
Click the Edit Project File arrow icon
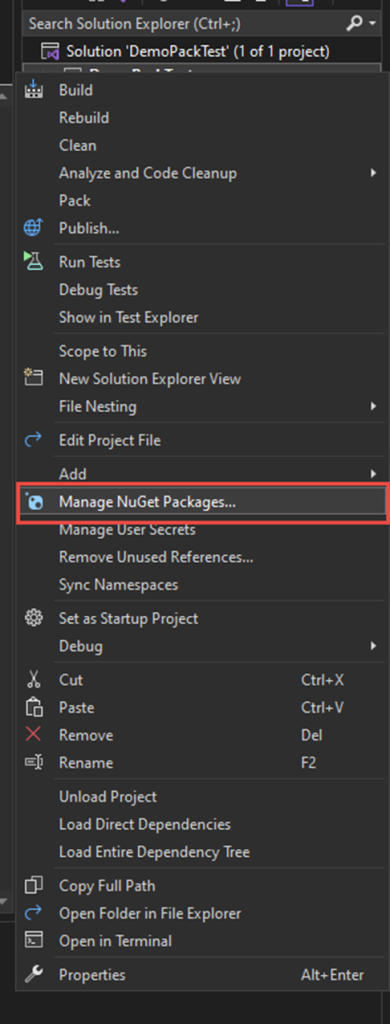(33, 440)
